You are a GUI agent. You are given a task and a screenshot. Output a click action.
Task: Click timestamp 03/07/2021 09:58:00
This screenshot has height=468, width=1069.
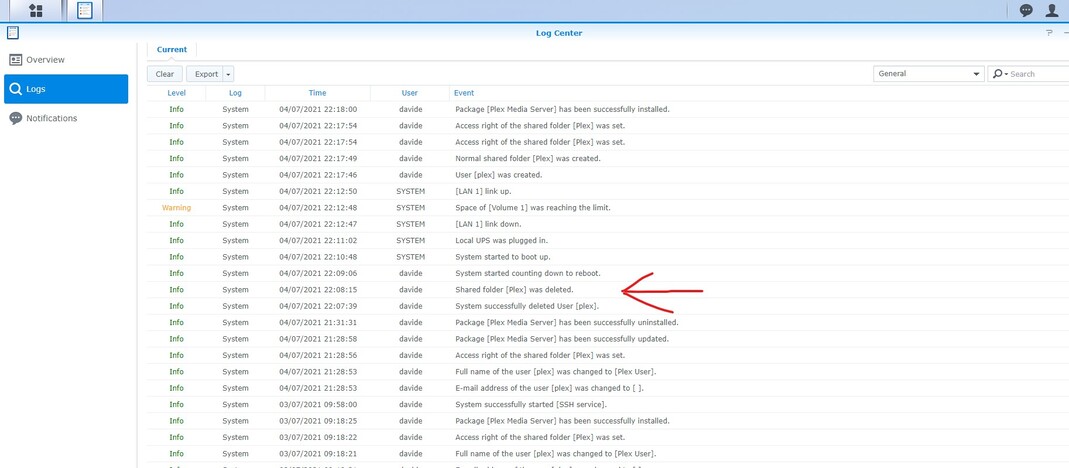coord(318,404)
